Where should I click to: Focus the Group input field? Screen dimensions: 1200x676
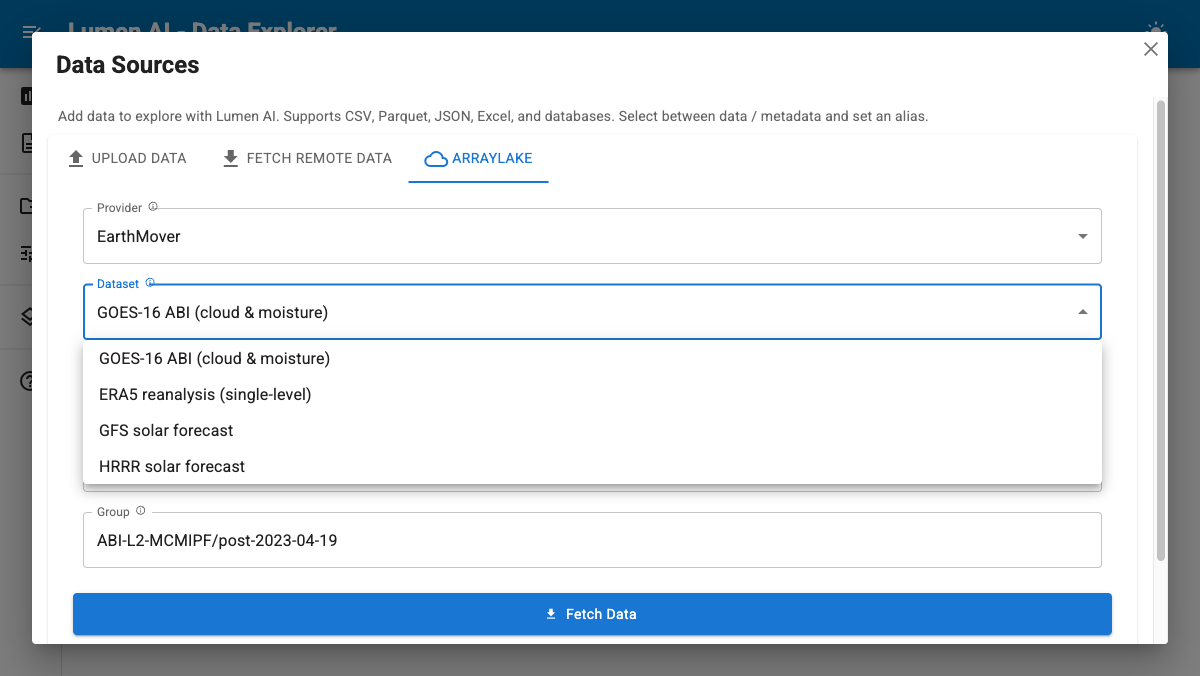592,540
